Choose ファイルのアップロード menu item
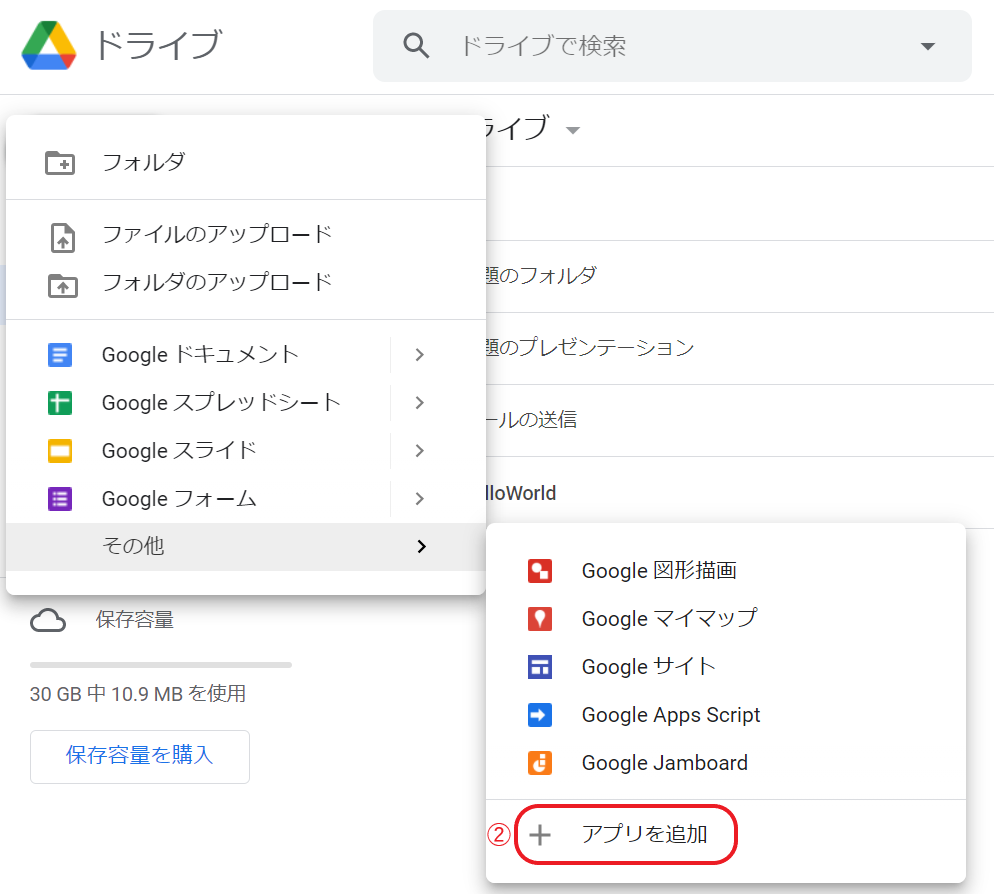The image size is (994, 894). (246, 235)
